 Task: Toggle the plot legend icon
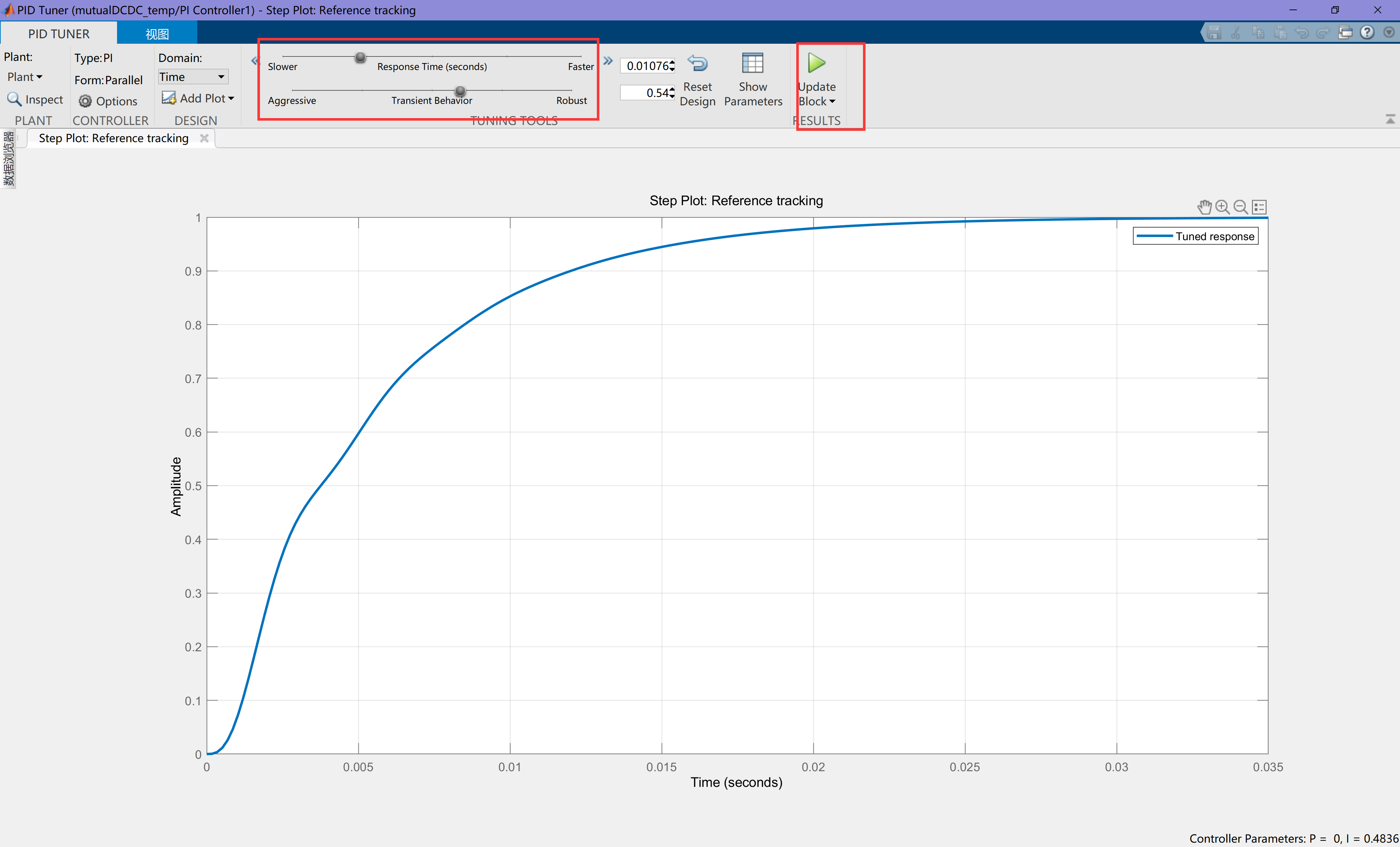1259,207
